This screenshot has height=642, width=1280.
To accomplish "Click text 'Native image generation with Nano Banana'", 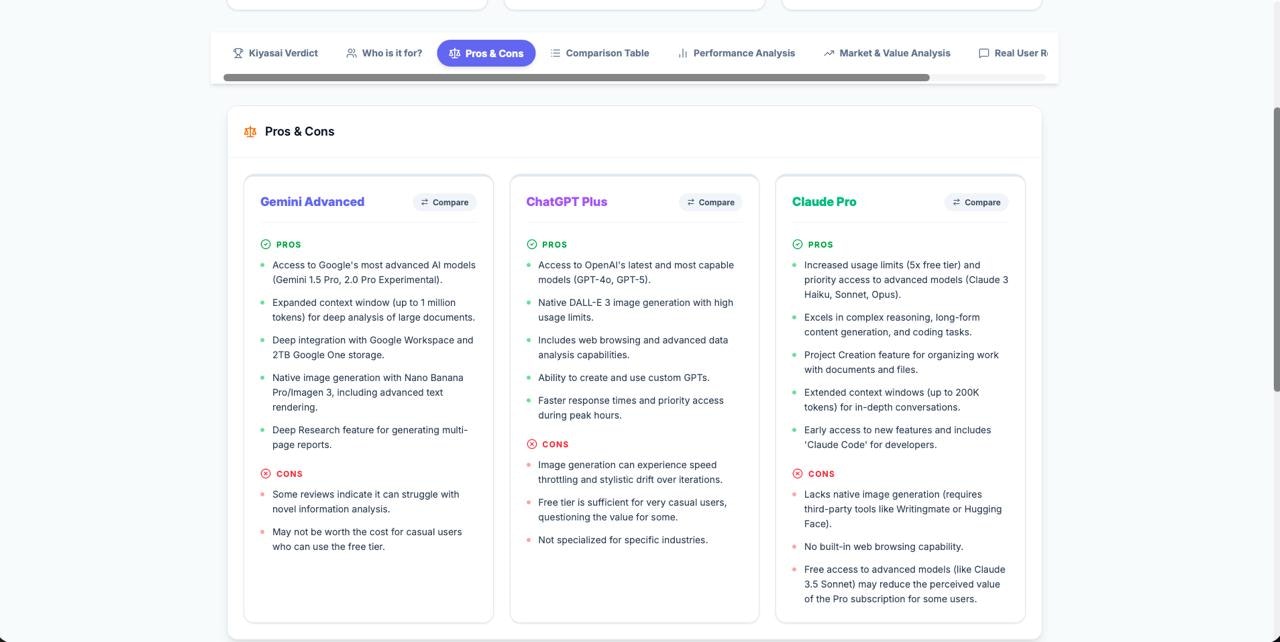I will coord(368,377).
